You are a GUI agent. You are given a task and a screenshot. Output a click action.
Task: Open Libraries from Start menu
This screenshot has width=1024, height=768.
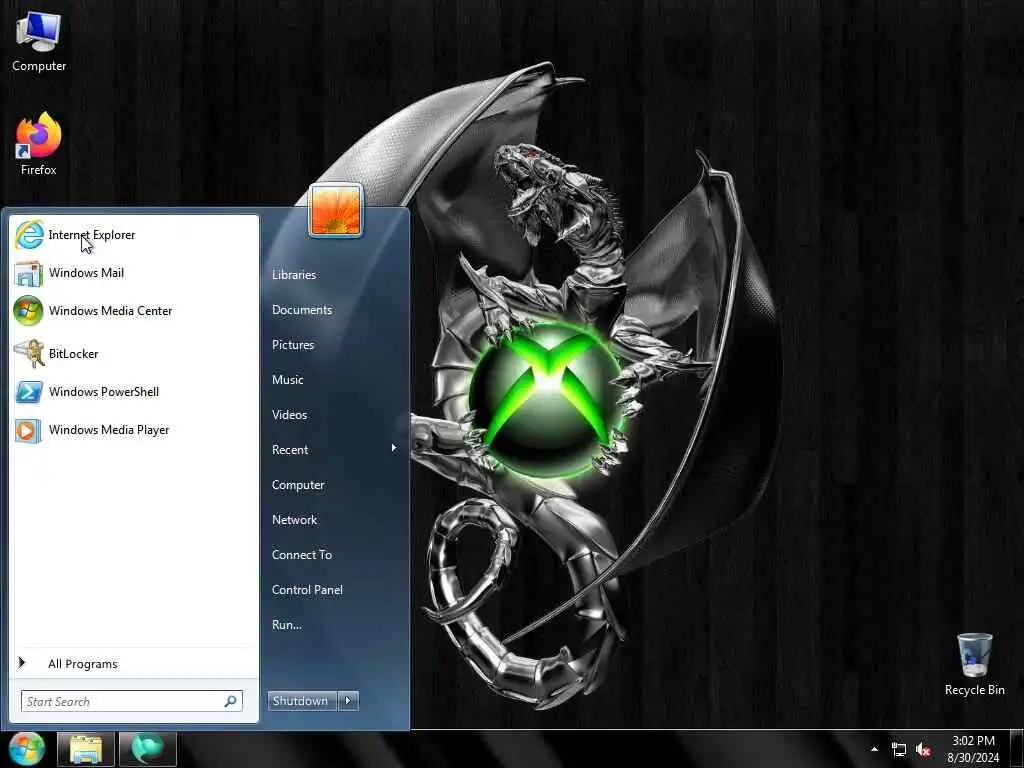pyautogui.click(x=294, y=275)
